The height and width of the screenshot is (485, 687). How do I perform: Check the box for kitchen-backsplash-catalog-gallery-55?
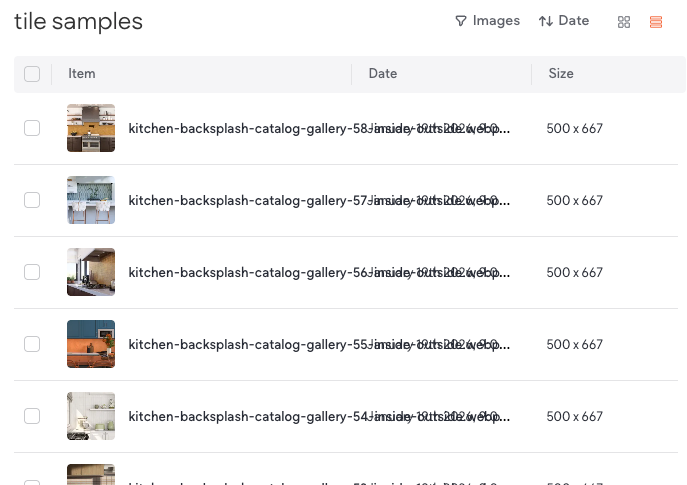32,344
